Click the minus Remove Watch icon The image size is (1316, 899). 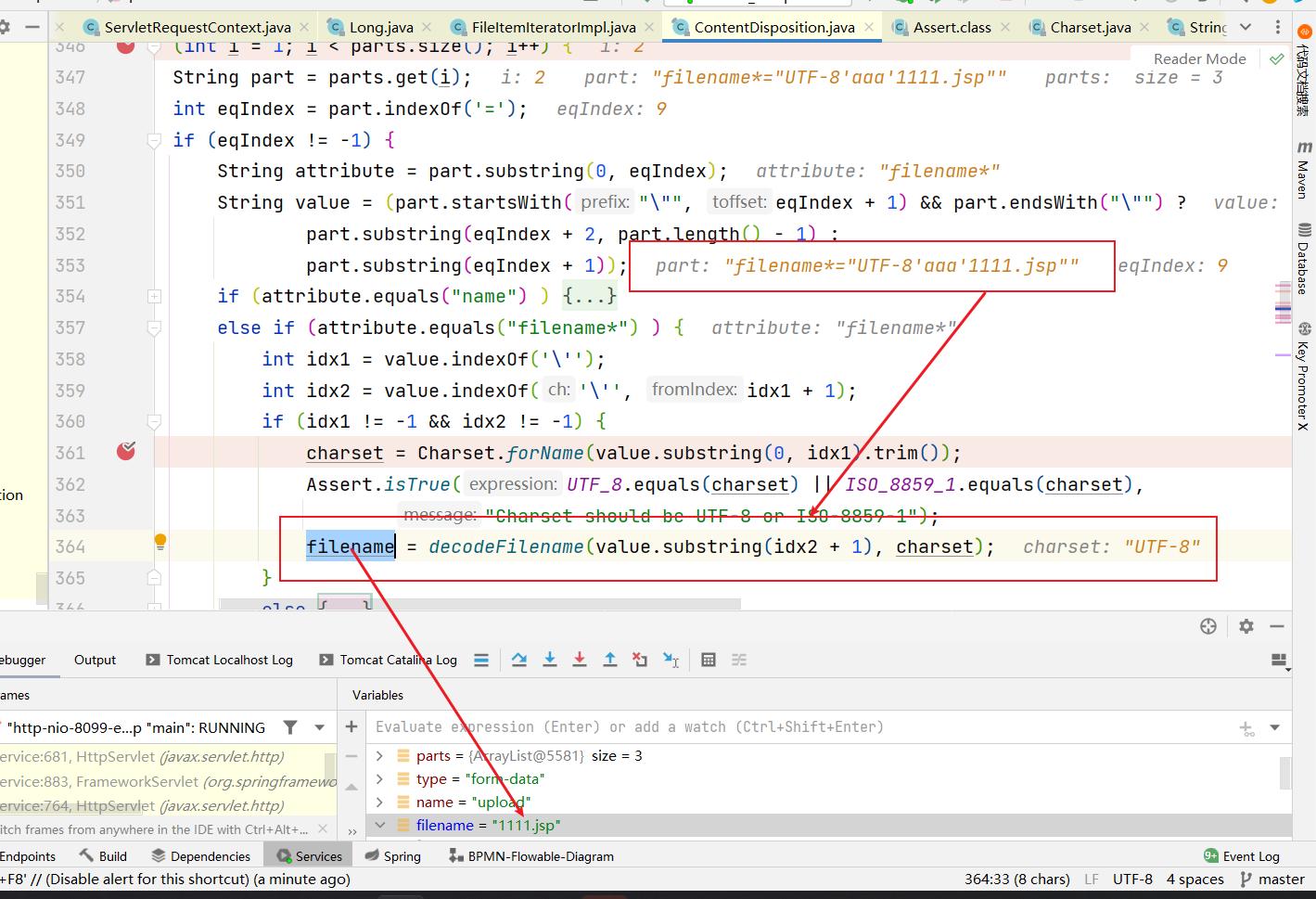[x=351, y=756]
